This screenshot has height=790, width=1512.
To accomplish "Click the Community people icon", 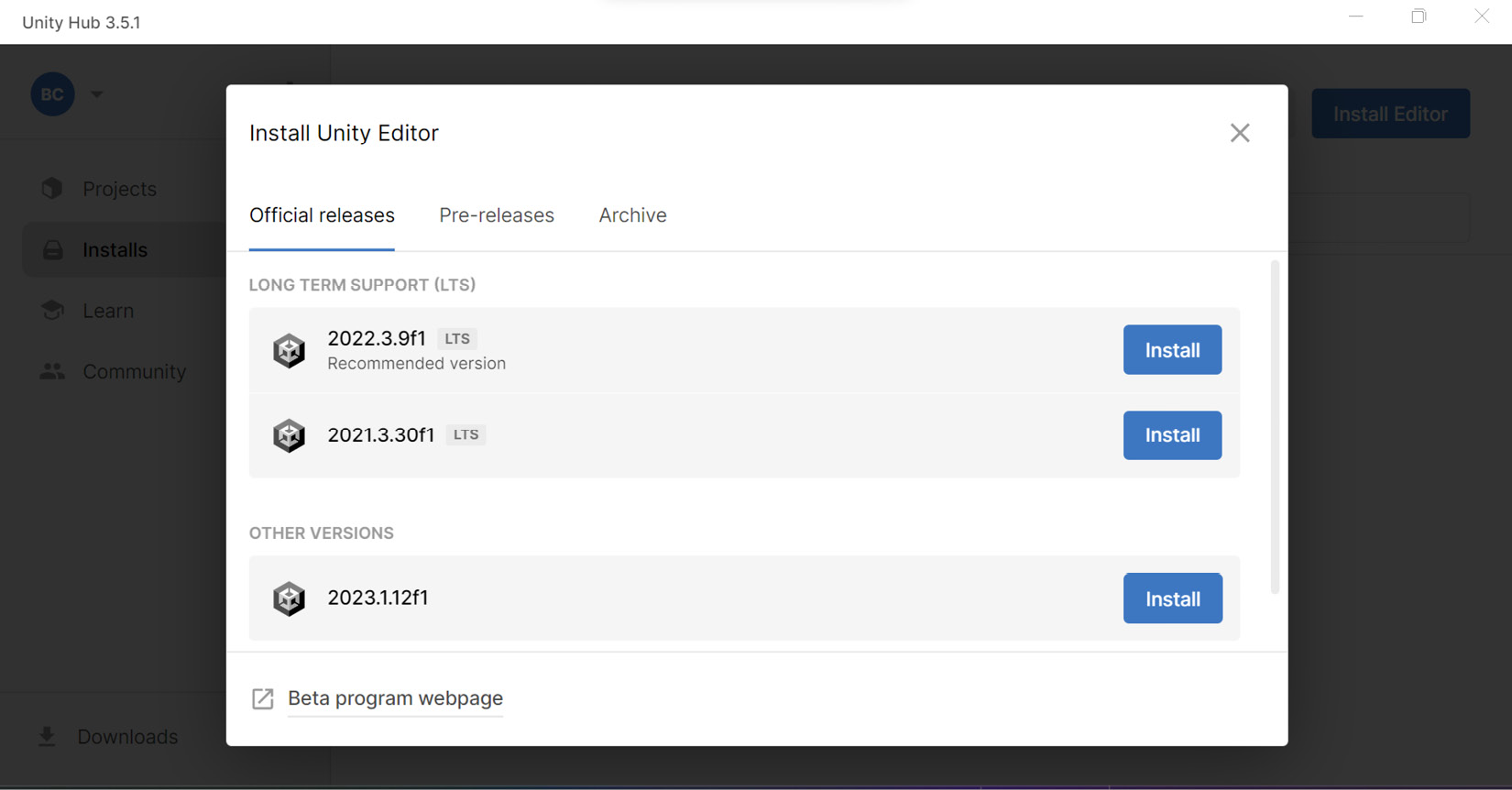I will pos(52,371).
